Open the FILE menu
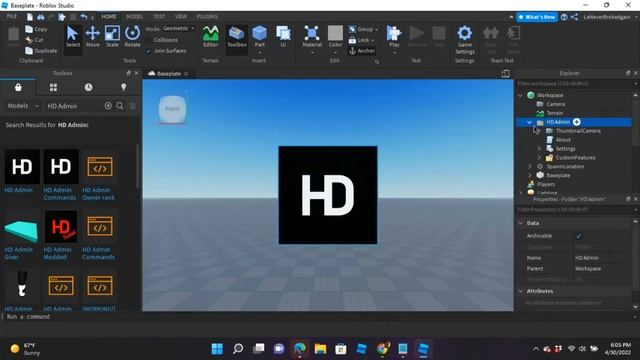Viewport: 640px width, 360px height. 12,16
